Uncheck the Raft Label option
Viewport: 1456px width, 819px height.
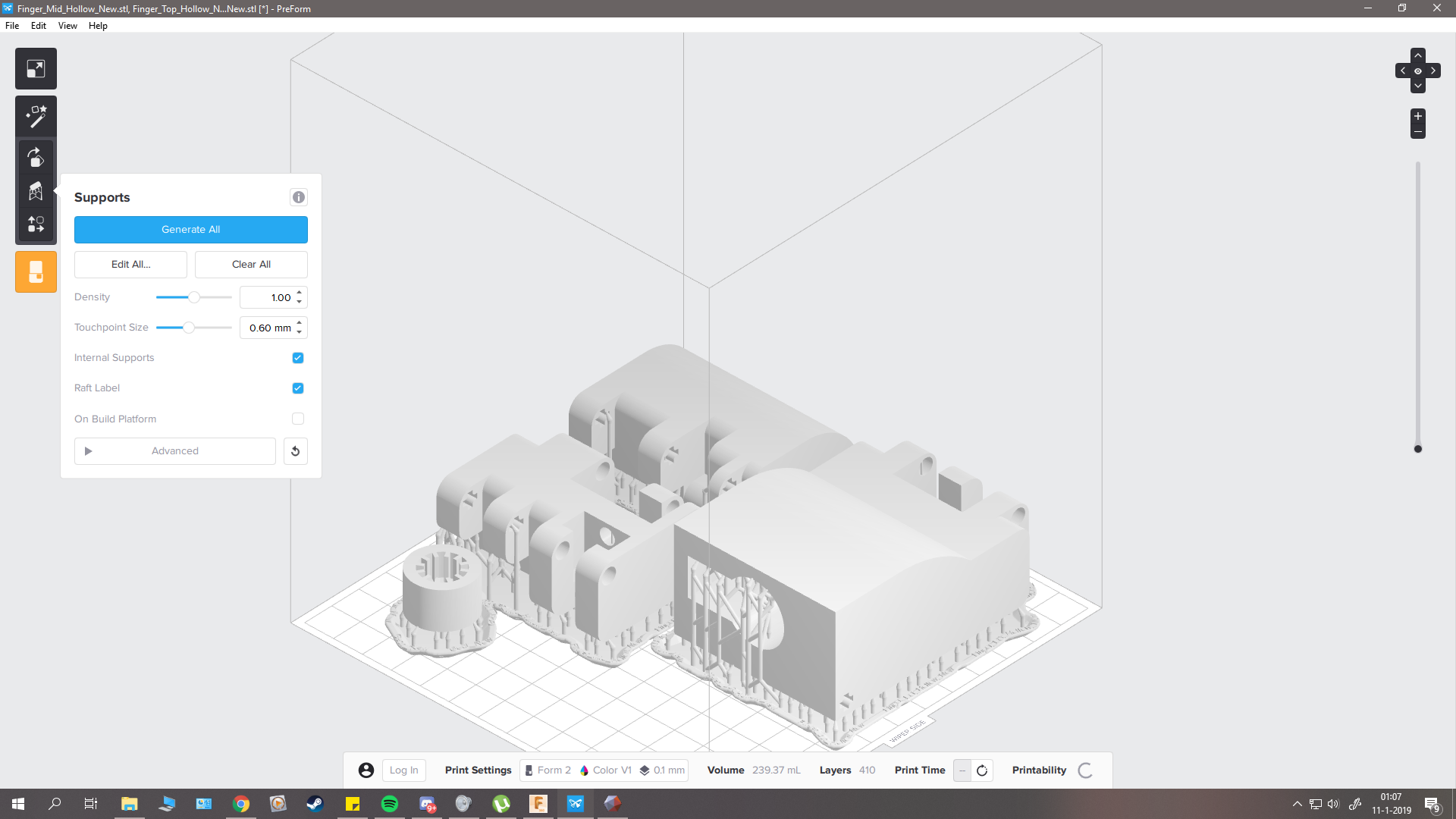298,388
